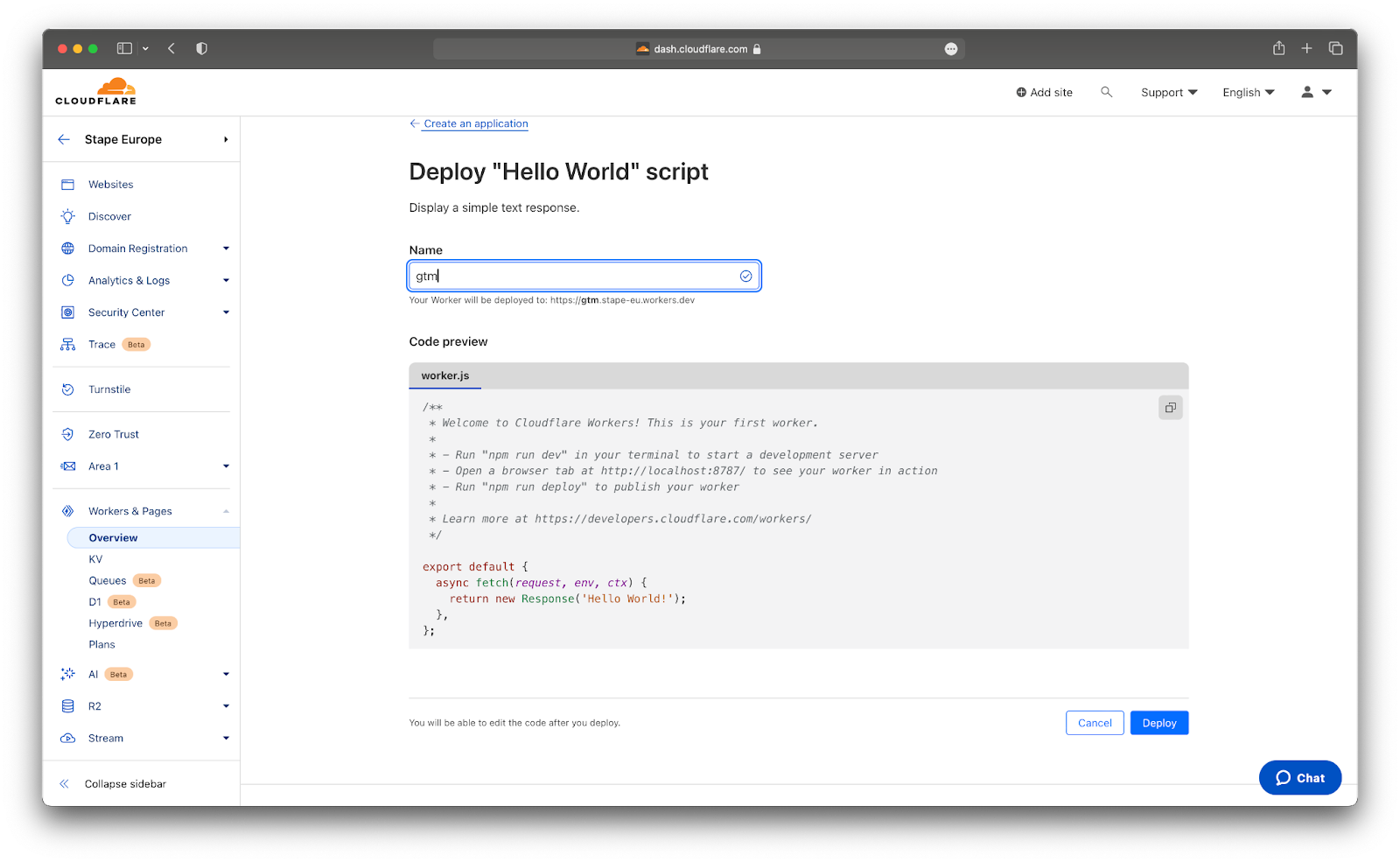Expand R2 submenu arrow

pyautogui.click(x=226, y=706)
